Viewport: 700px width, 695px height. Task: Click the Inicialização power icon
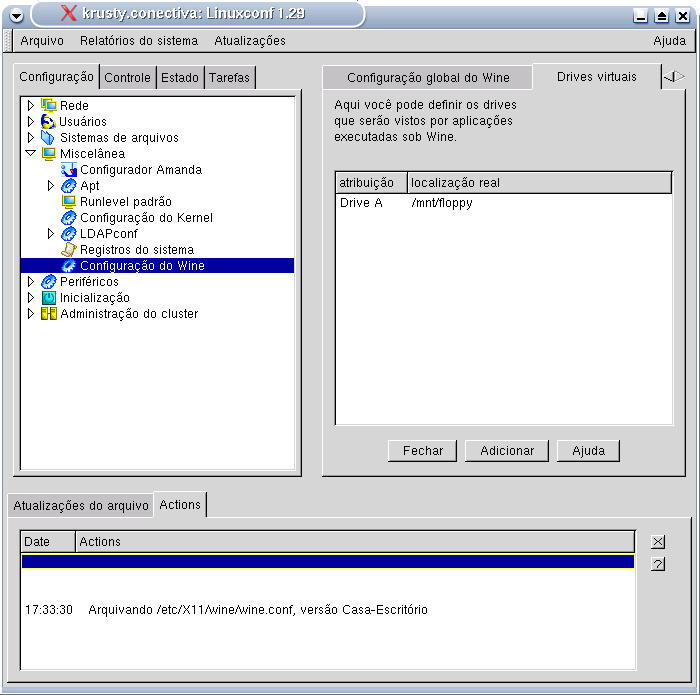pos(49,298)
